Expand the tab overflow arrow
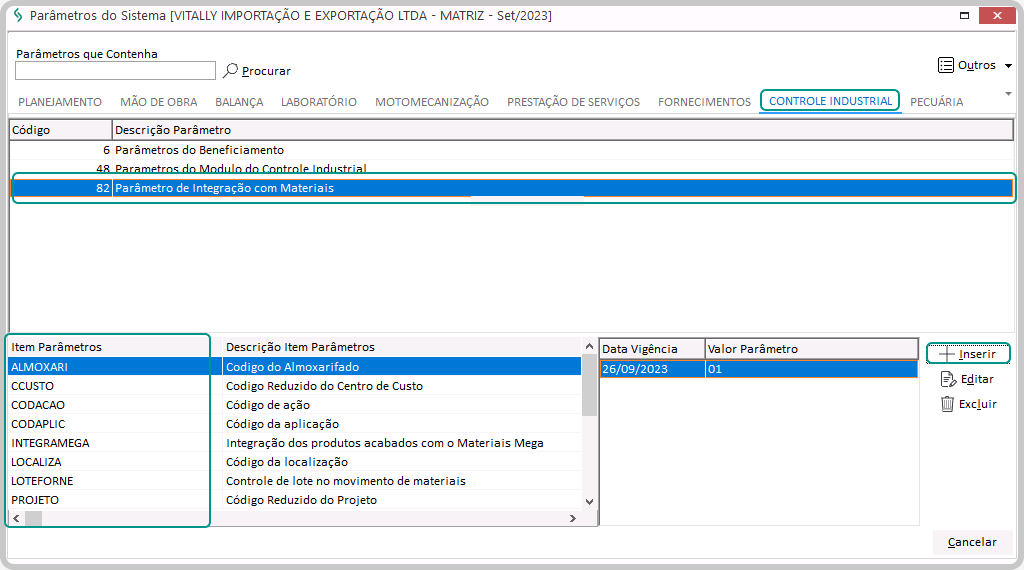The image size is (1024, 570). (1008, 95)
